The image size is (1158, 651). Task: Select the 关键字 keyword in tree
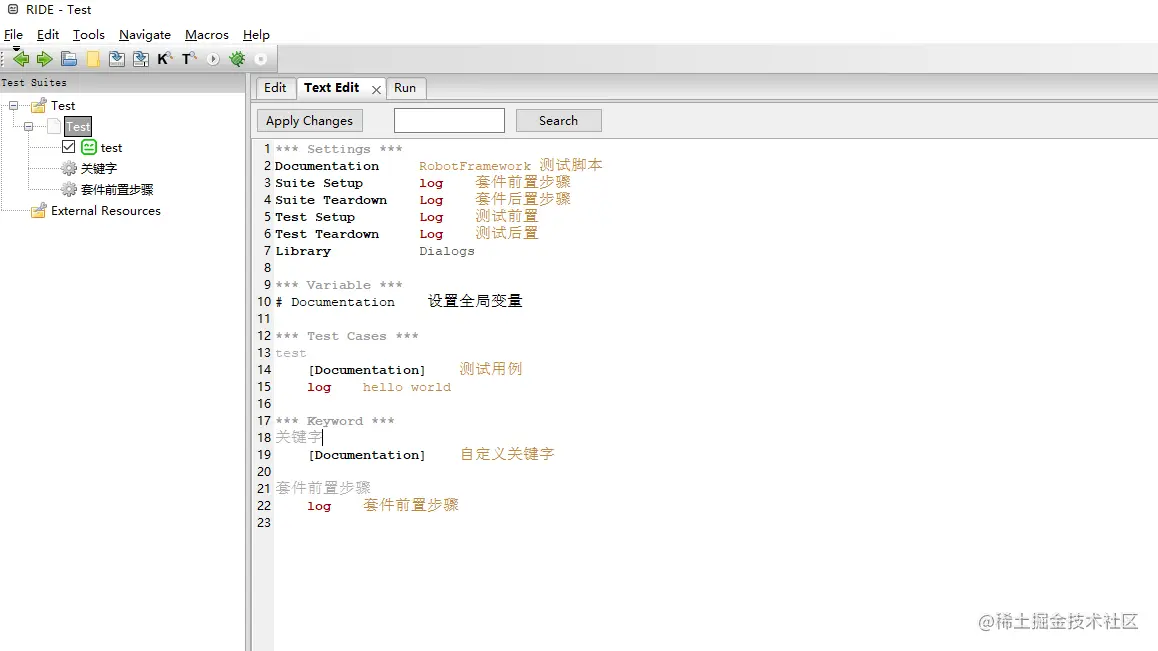coord(99,168)
